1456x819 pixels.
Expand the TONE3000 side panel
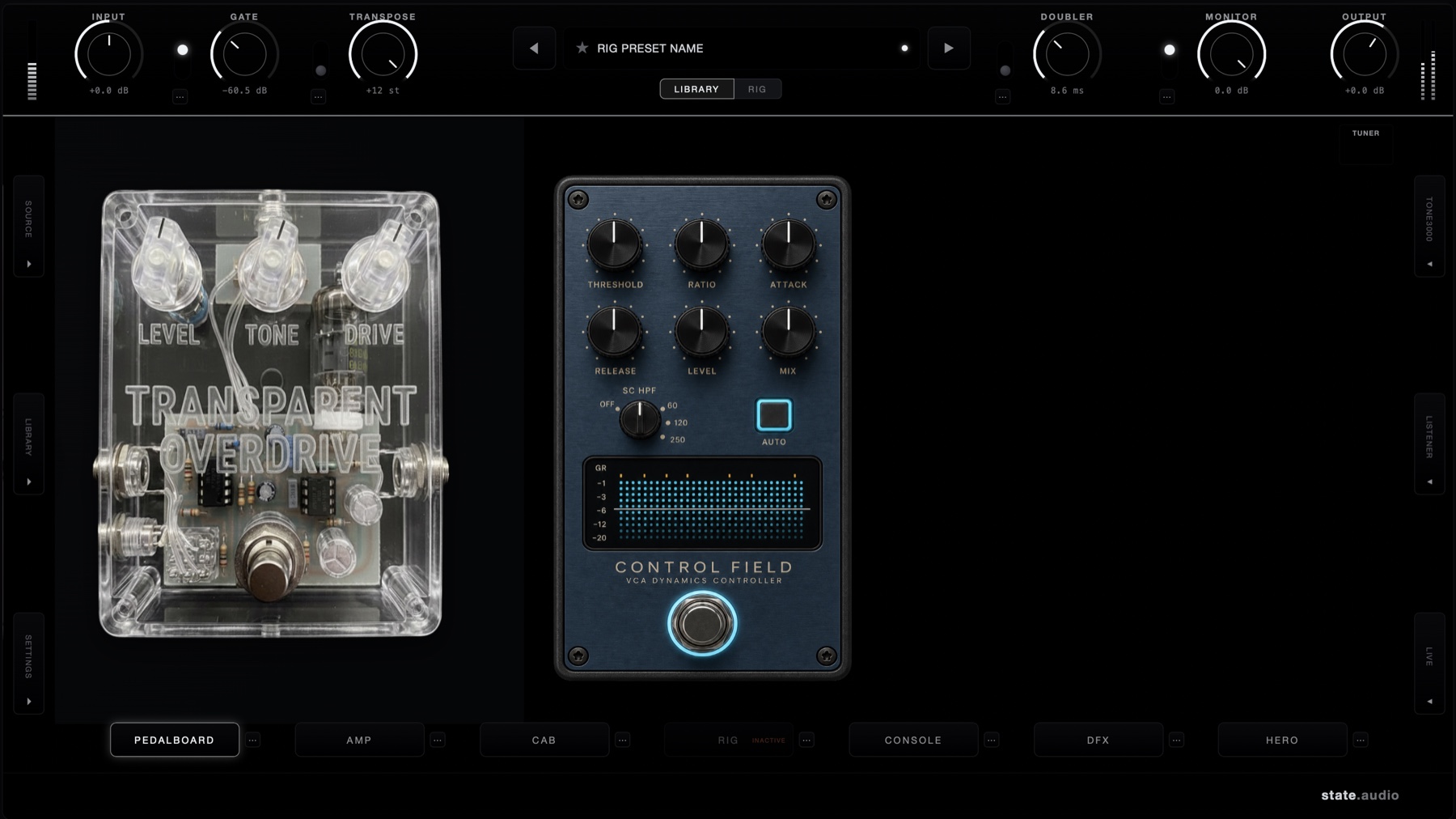pyautogui.click(x=1429, y=227)
